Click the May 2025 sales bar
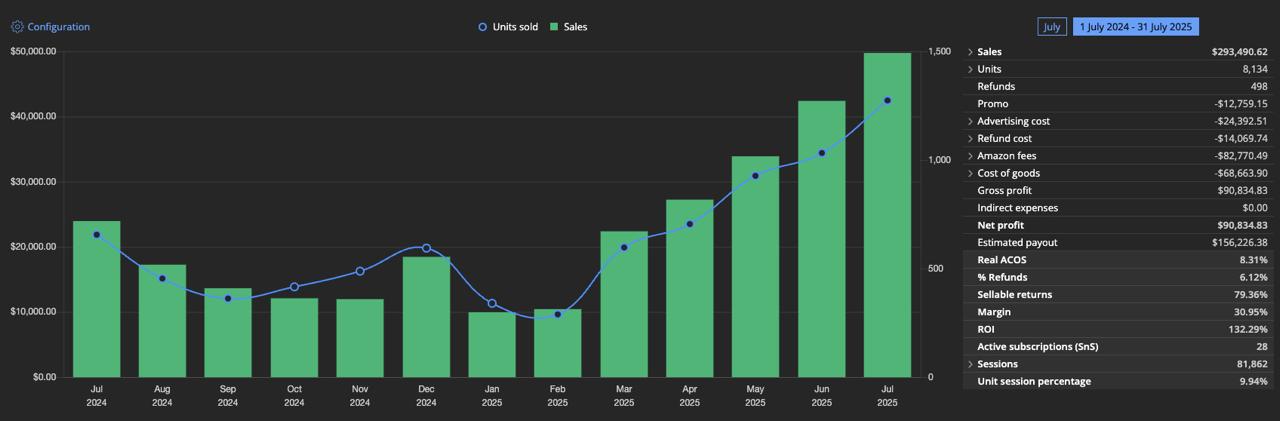Viewport: 1280px width, 421px height. point(755,267)
